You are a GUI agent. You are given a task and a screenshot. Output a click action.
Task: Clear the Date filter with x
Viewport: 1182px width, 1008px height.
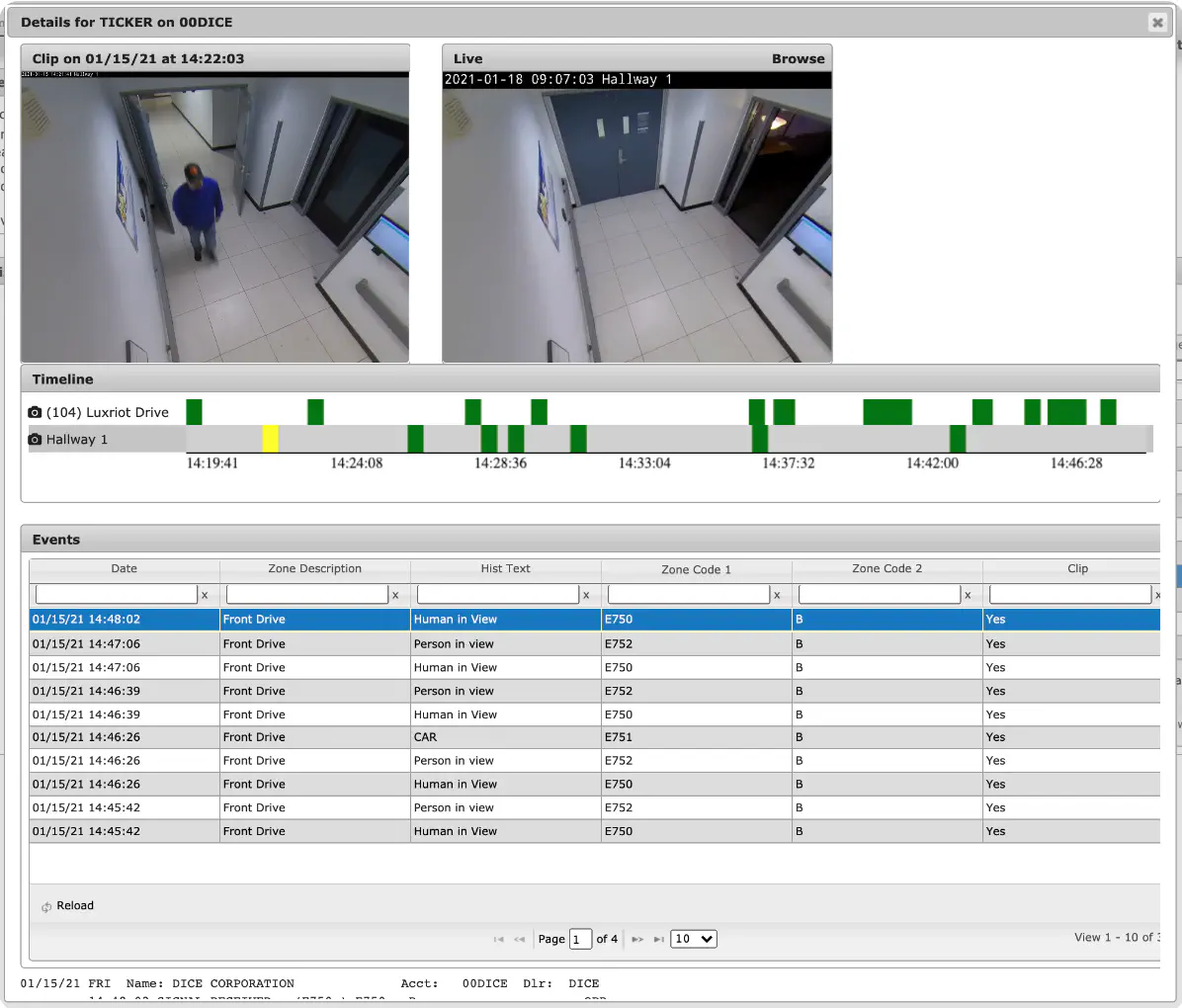205,596
